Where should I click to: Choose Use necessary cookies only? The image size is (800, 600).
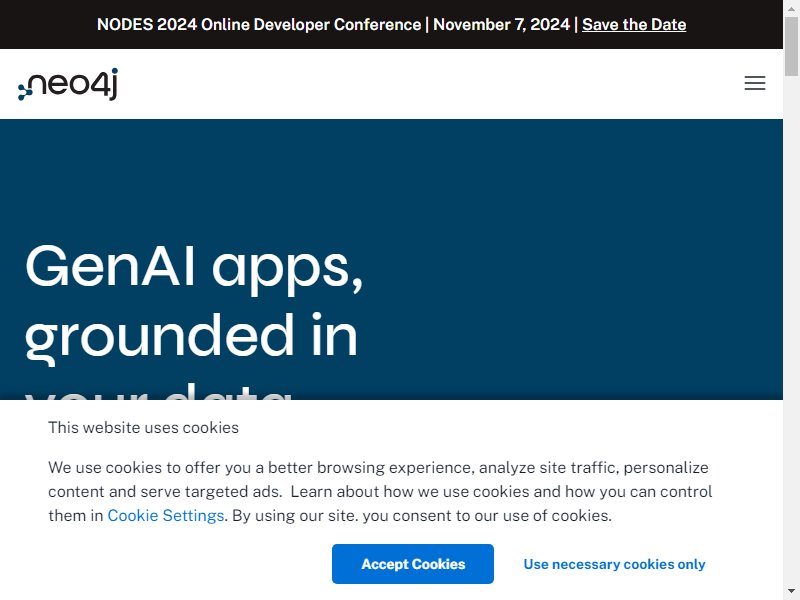coord(614,564)
